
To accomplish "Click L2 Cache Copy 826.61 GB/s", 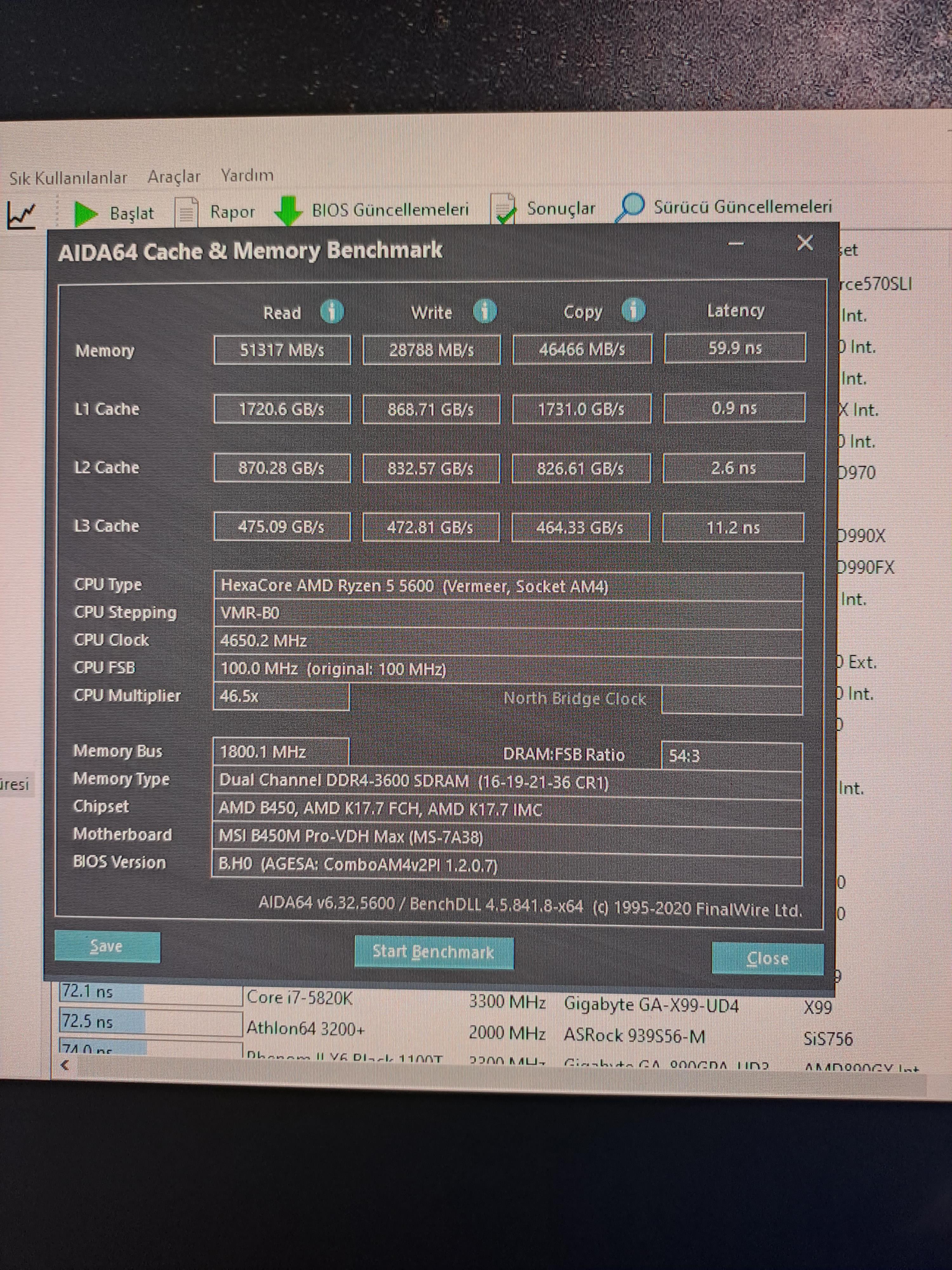I will pyautogui.click(x=581, y=469).
